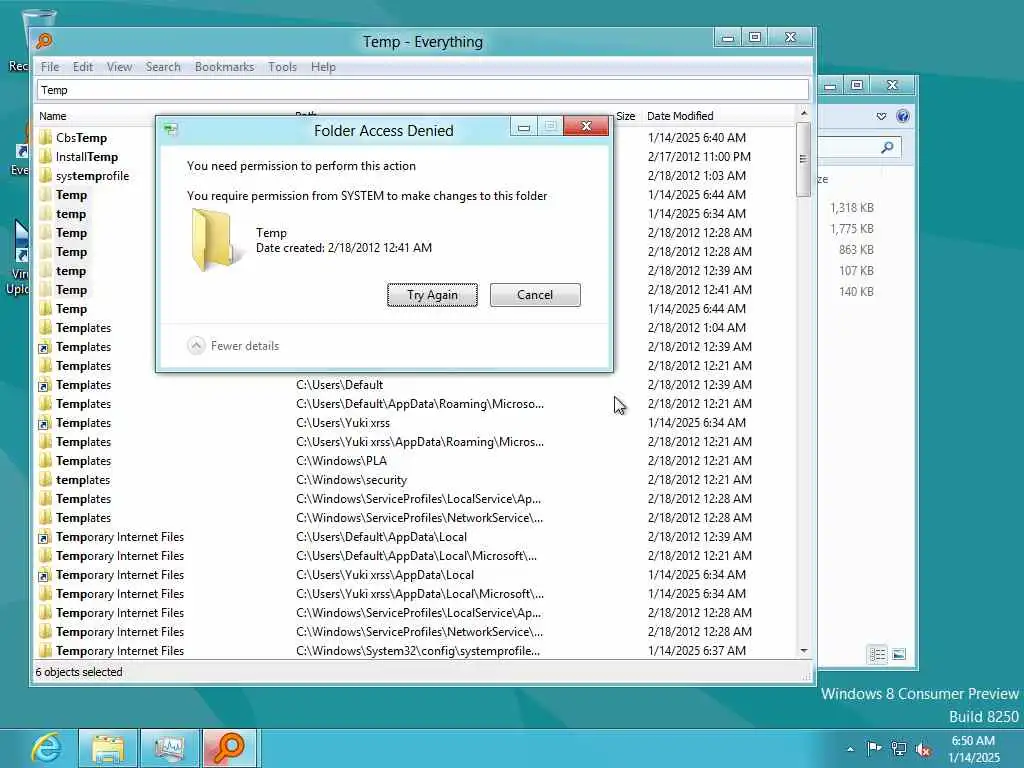Open the Bookmarks menu
Image resolution: width=1024 pixels, height=768 pixels.
pyautogui.click(x=224, y=67)
